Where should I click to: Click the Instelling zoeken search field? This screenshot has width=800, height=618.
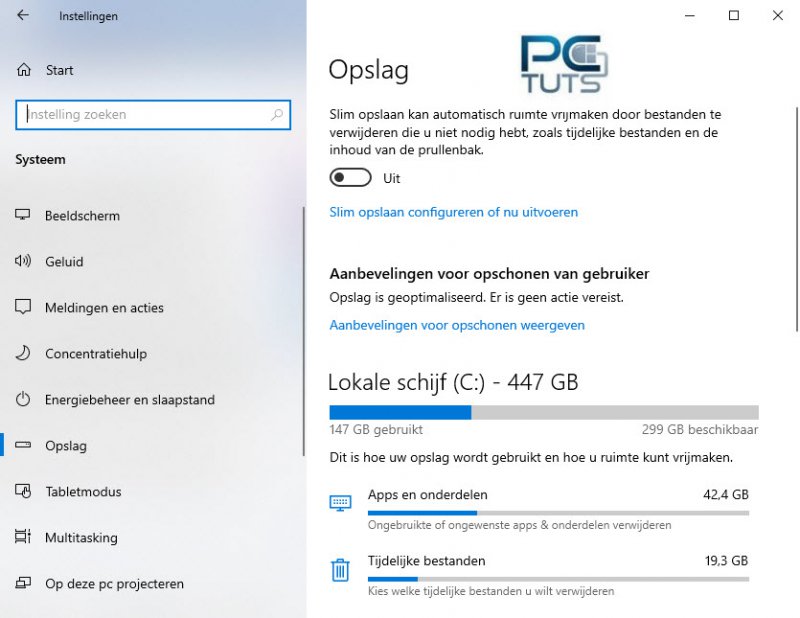click(145, 115)
